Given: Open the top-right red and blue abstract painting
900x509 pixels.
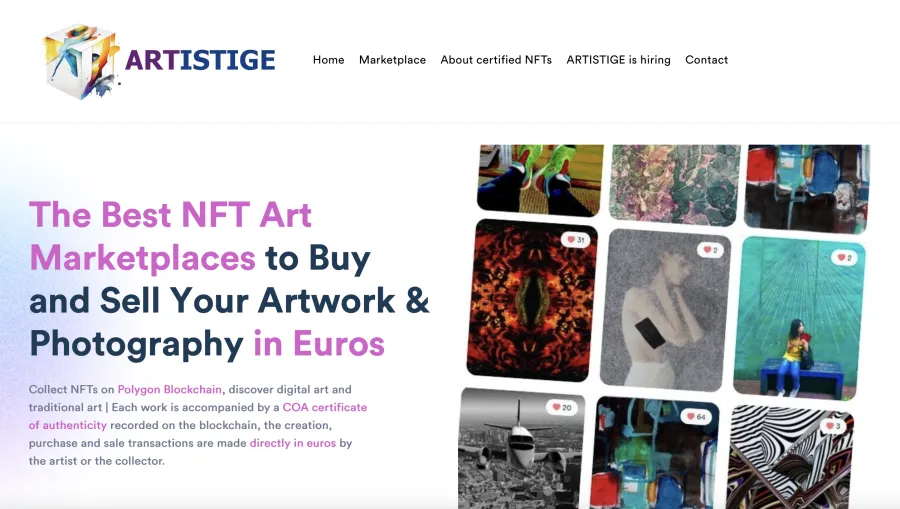Looking at the screenshot, I should pyautogui.click(x=806, y=188).
